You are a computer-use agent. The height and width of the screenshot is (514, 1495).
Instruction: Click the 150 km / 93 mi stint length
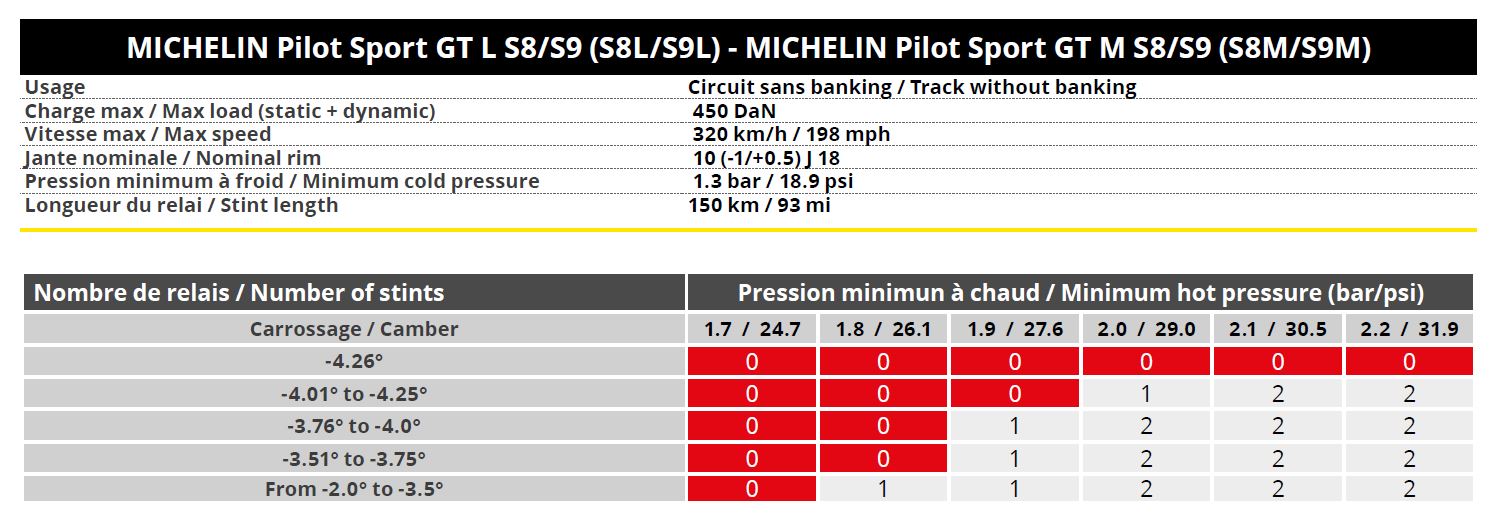point(759,205)
